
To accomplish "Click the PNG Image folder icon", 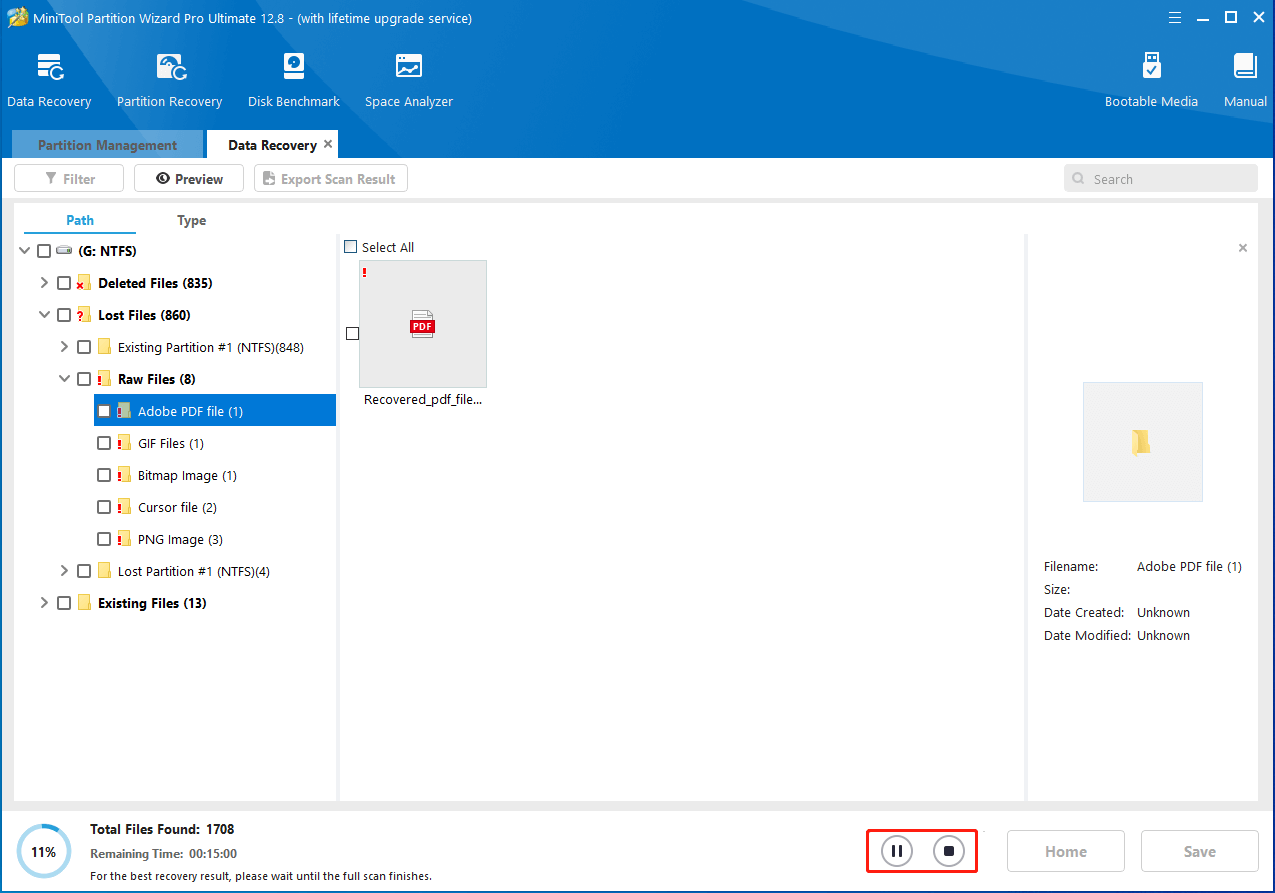I will [124, 539].
